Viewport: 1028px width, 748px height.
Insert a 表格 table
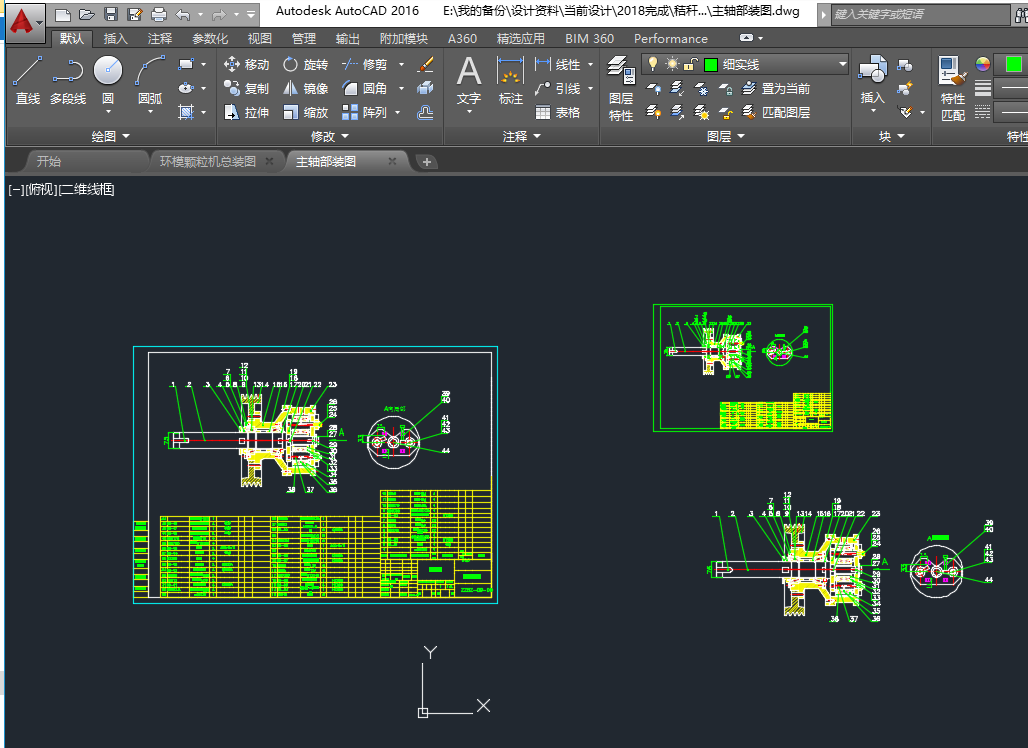(558, 112)
